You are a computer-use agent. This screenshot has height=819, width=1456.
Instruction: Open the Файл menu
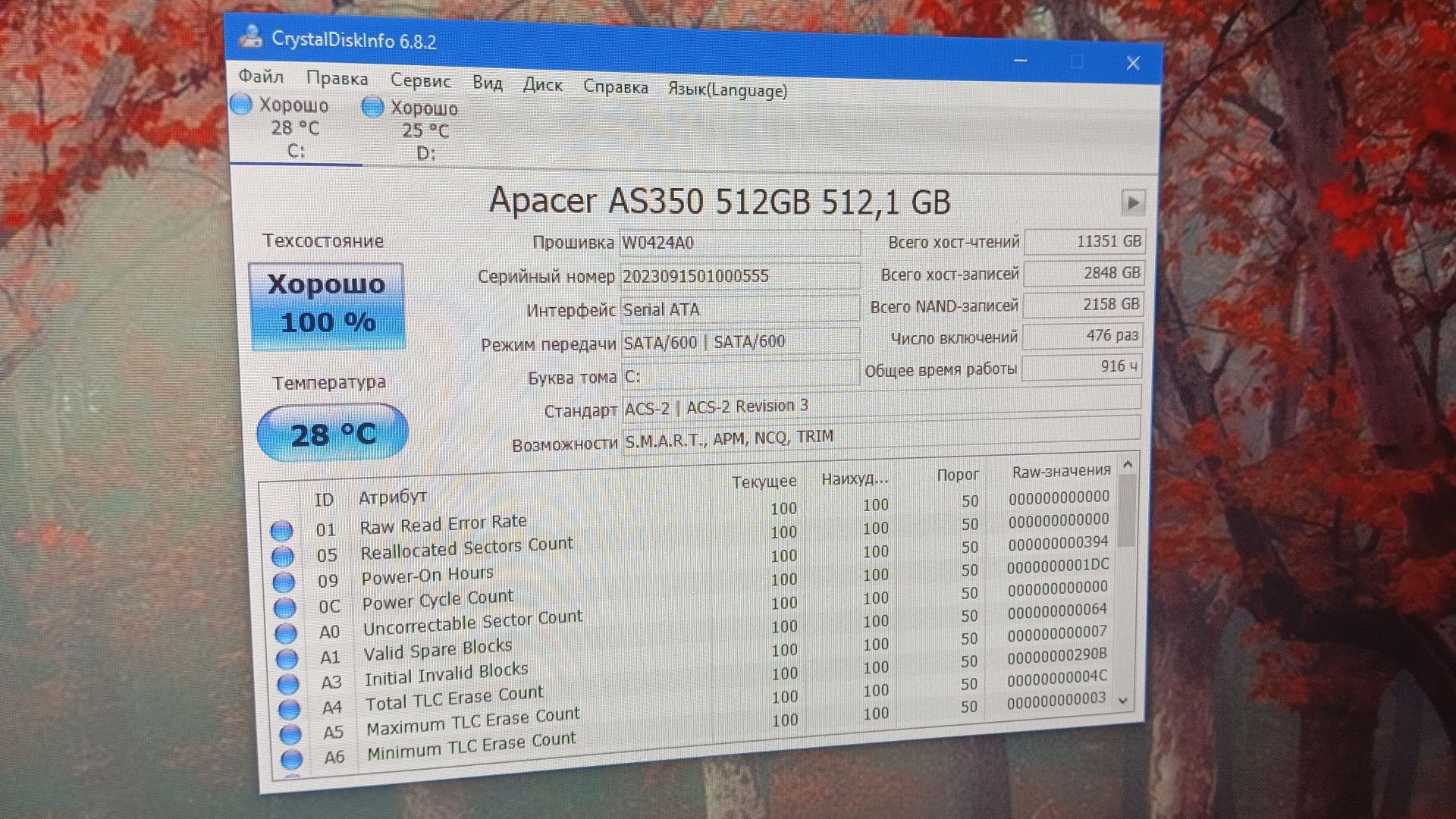coord(261,76)
